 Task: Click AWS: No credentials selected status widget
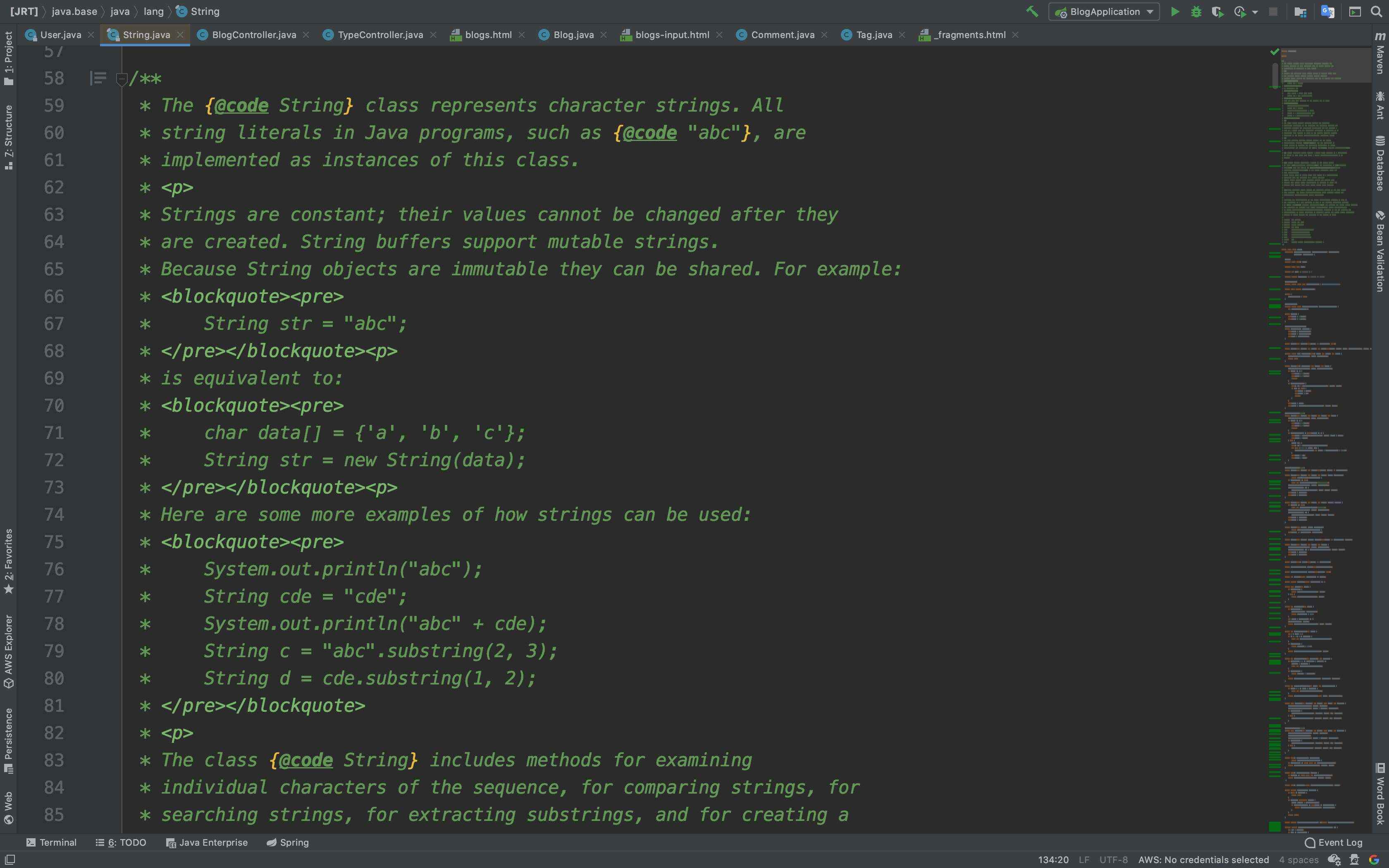click(1203, 859)
